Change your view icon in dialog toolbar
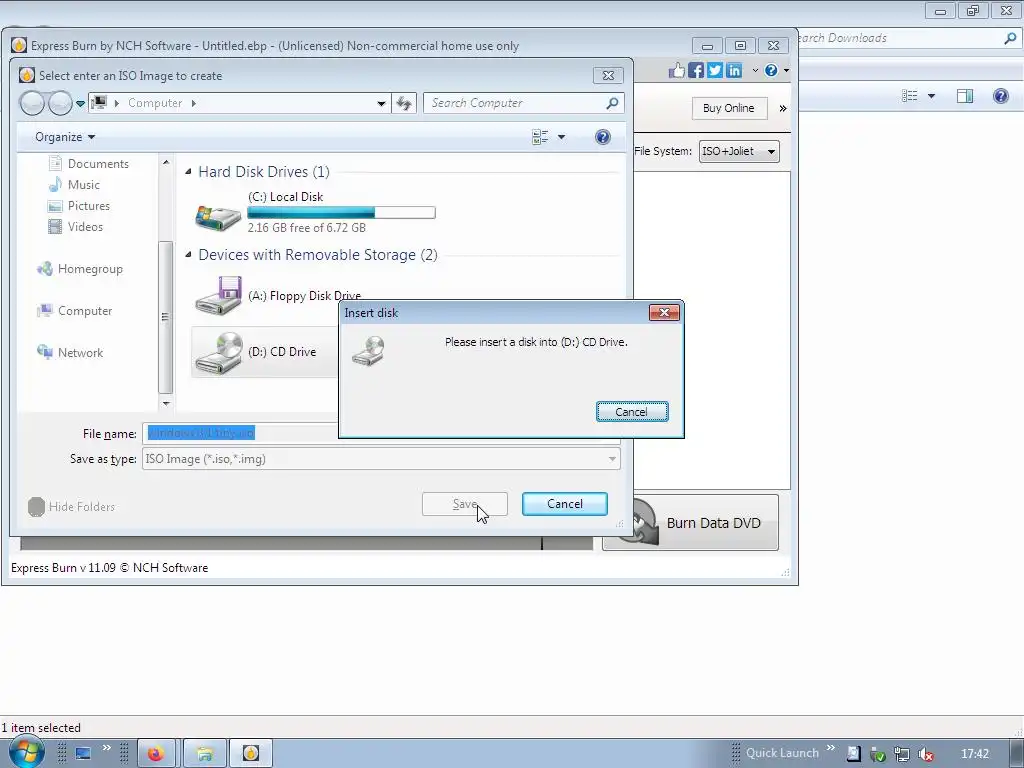 [x=540, y=136]
